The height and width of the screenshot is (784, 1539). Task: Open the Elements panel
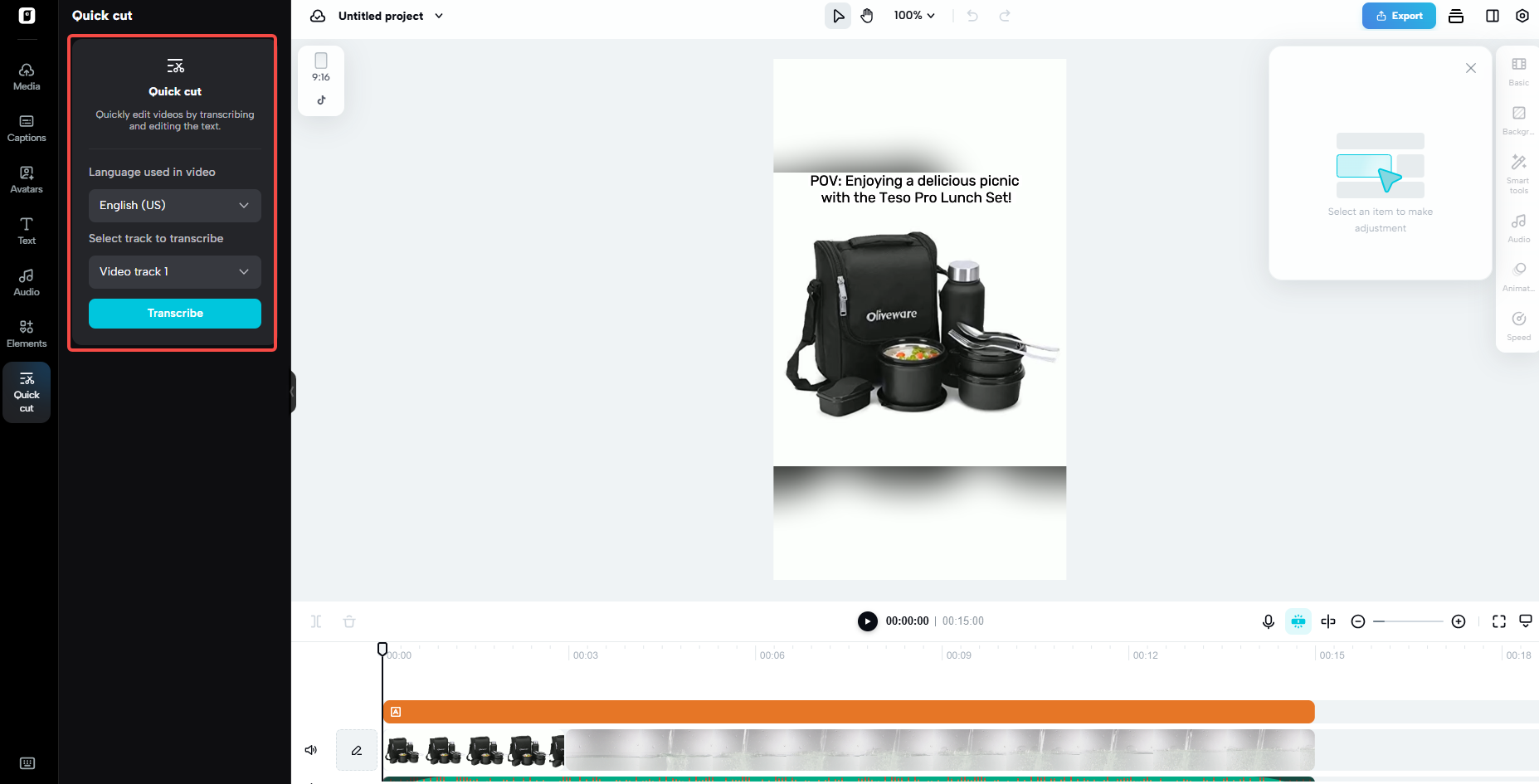tap(27, 333)
